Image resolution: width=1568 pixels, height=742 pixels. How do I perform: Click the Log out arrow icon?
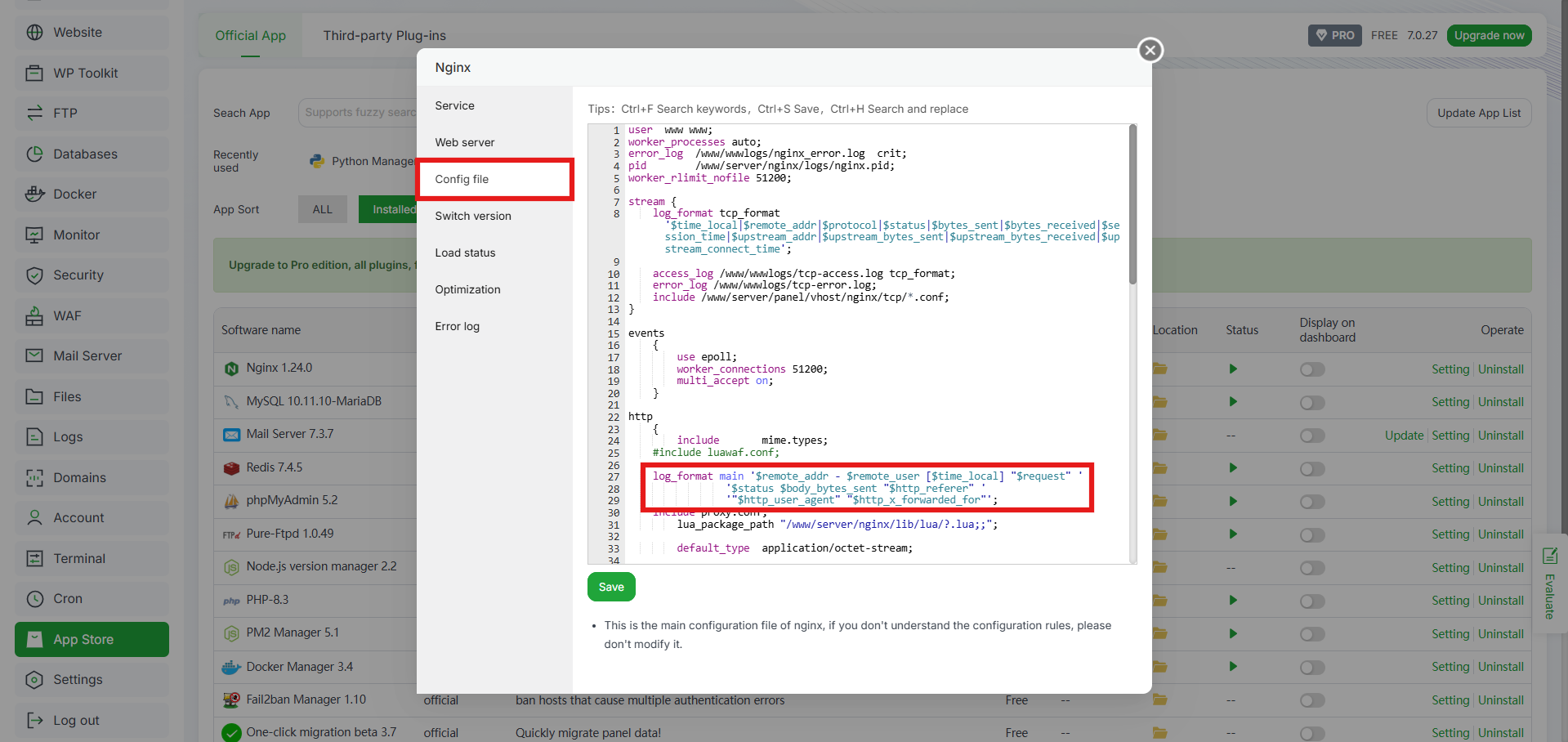tap(34, 720)
